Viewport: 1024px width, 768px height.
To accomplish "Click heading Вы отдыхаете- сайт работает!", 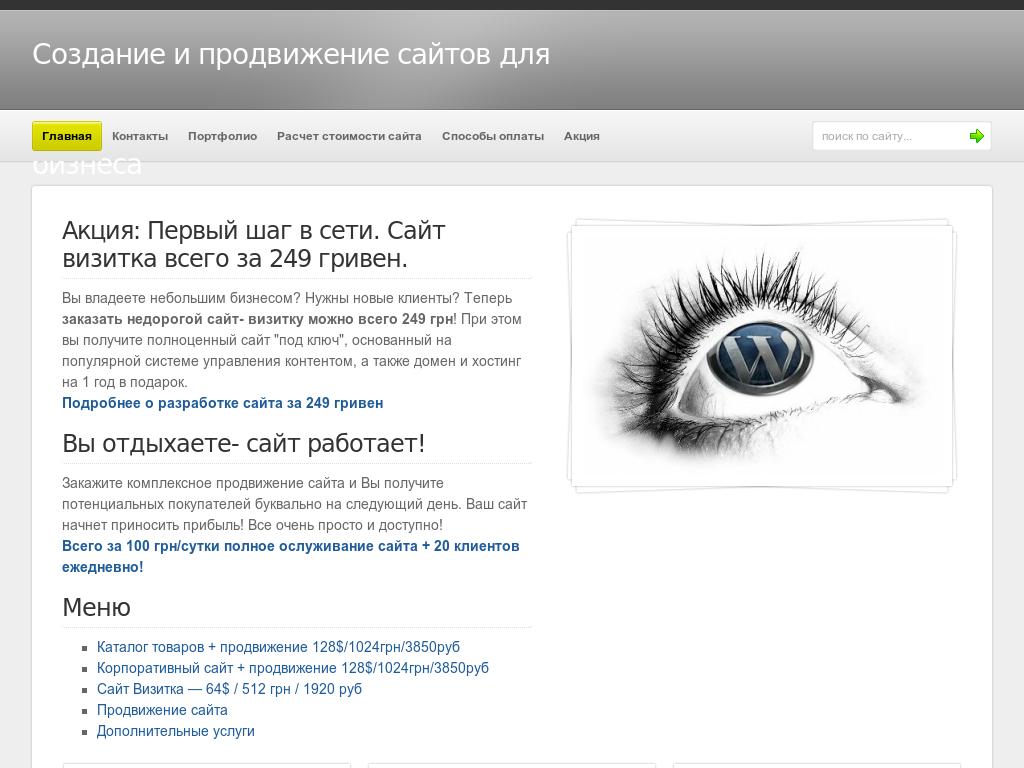I will click(x=244, y=443).
